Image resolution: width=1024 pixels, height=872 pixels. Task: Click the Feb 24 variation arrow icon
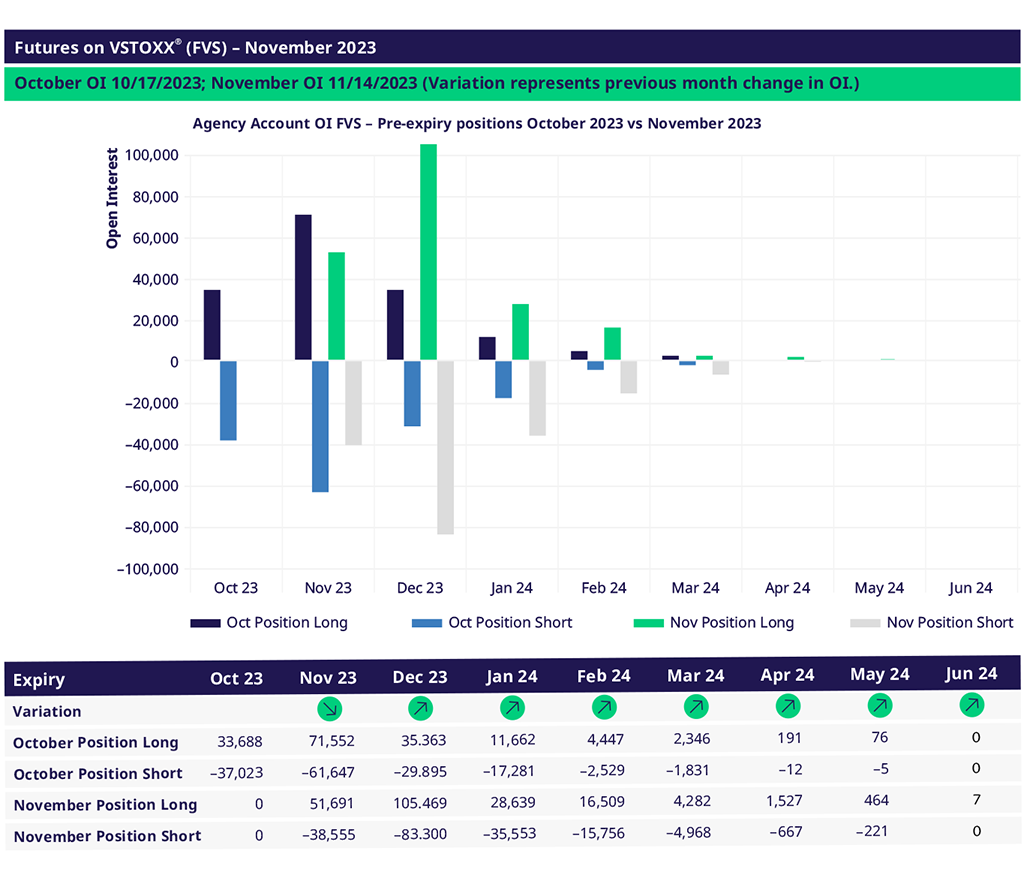pos(604,709)
